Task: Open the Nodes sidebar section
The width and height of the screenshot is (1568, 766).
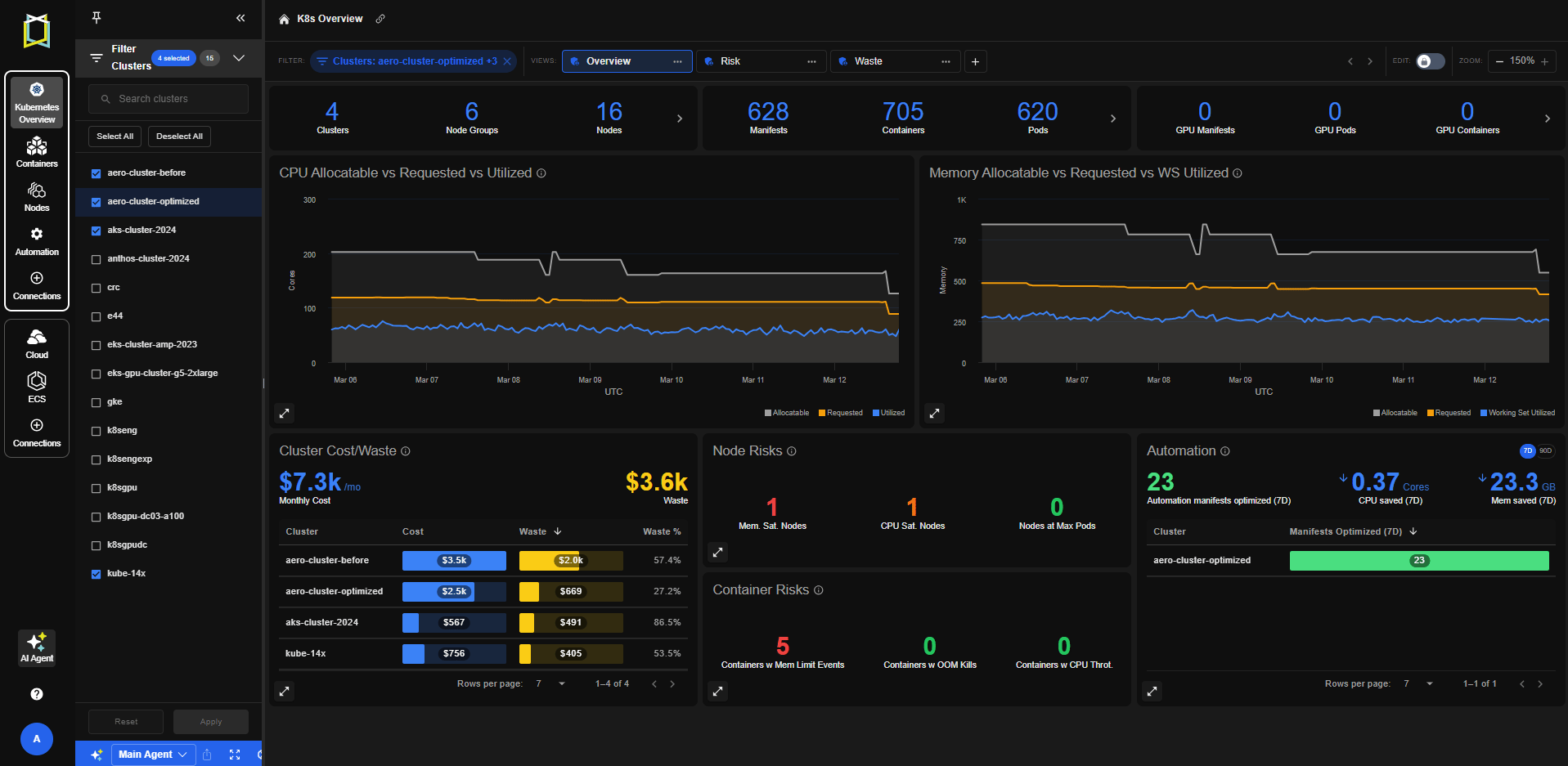Action: (x=37, y=197)
